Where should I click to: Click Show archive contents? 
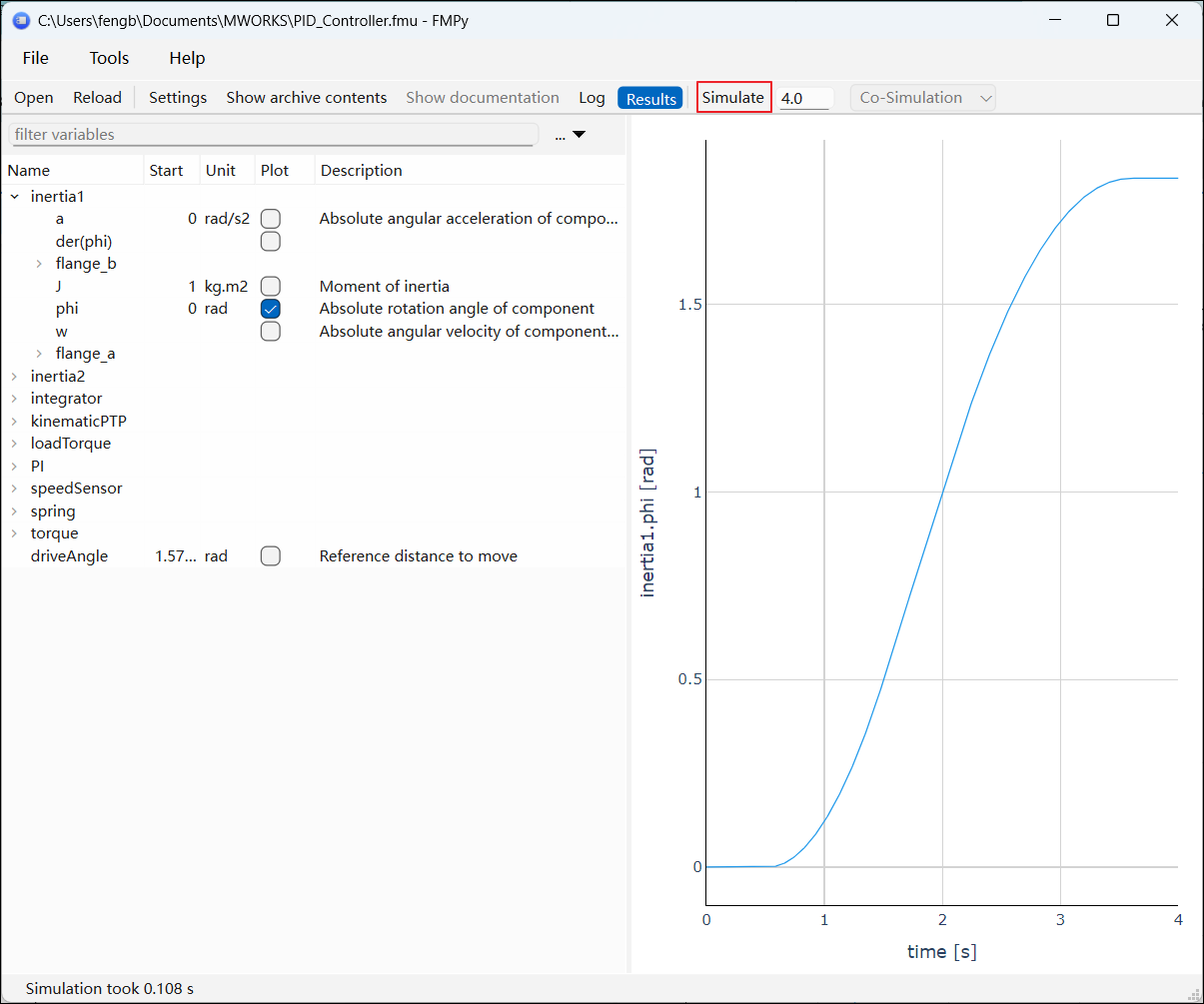click(306, 98)
